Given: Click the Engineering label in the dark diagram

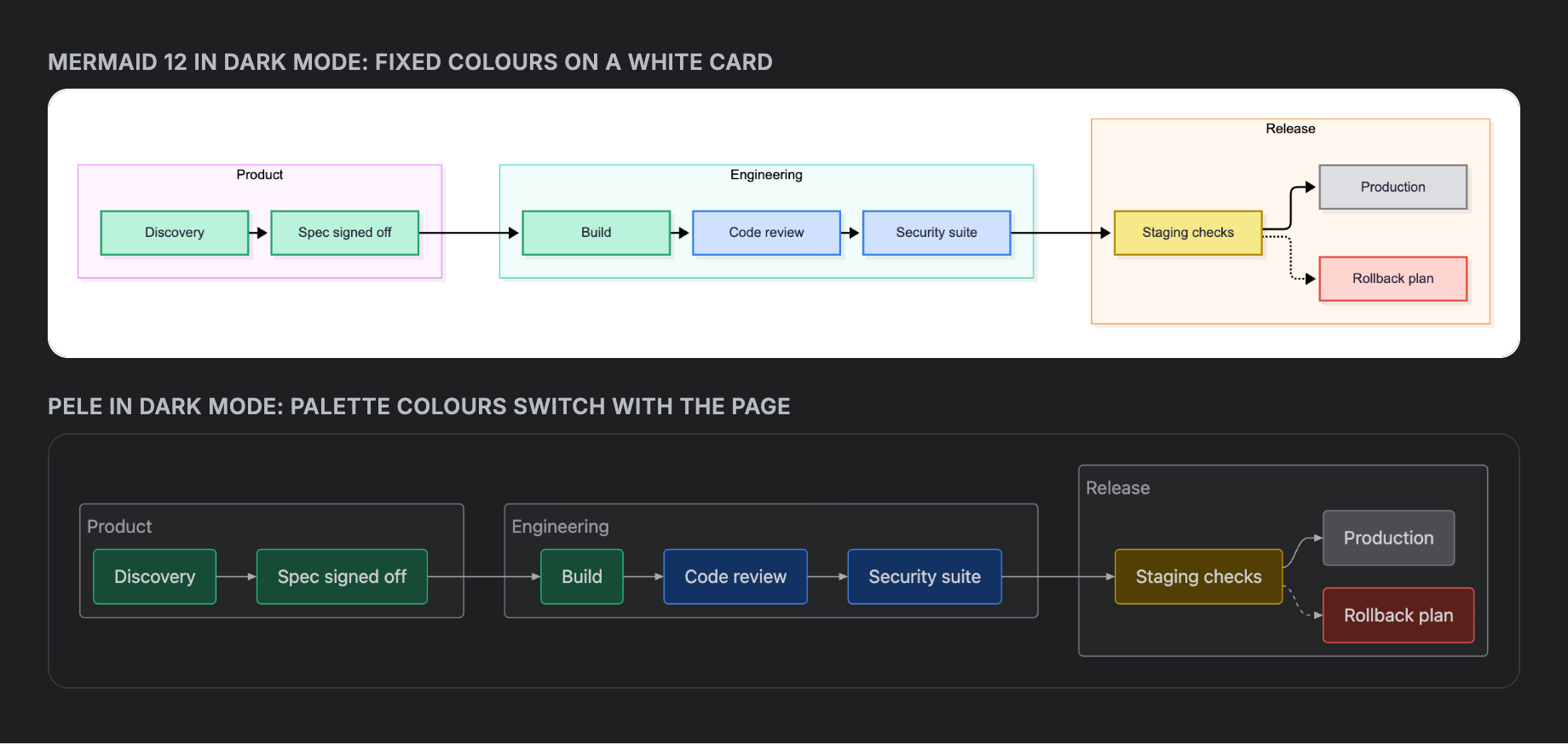Looking at the screenshot, I should click(560, 527).
